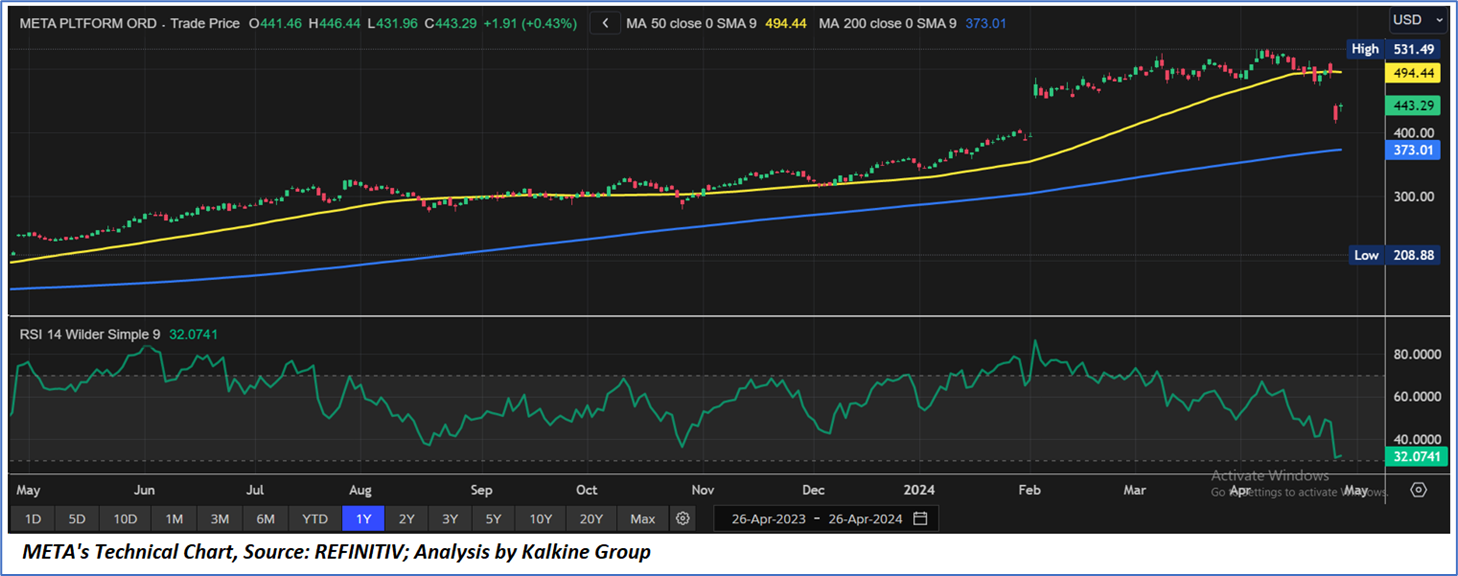The height and width of the screenshot is (576, 1458).
Task: Open the USD currency dropdown
Action: 1419,20
